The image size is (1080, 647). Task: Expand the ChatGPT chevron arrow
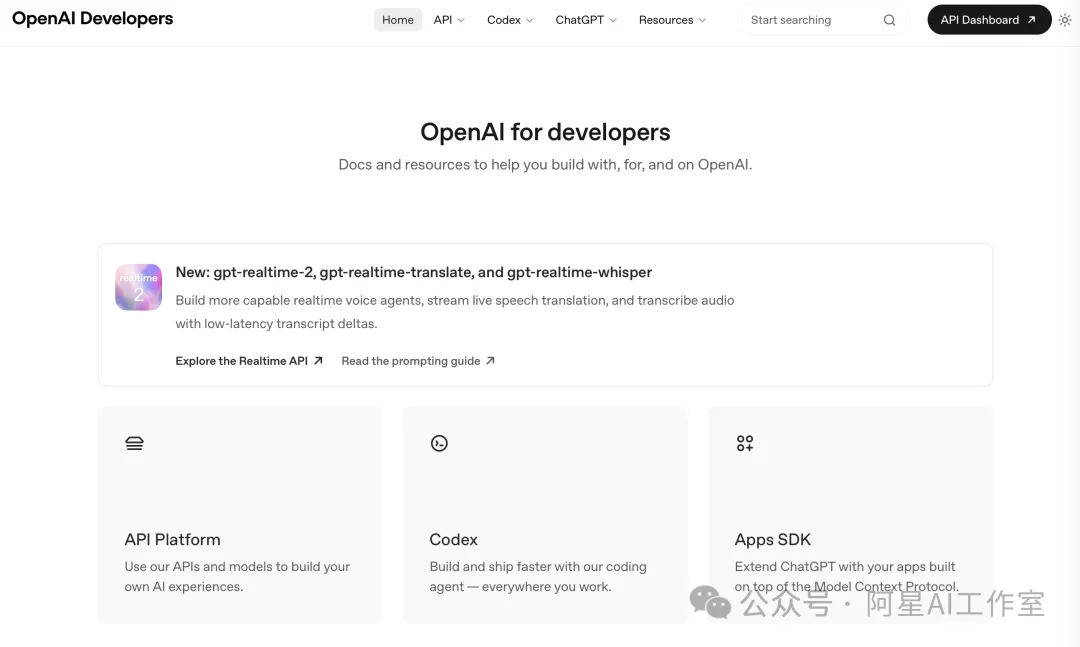point(612,21)
